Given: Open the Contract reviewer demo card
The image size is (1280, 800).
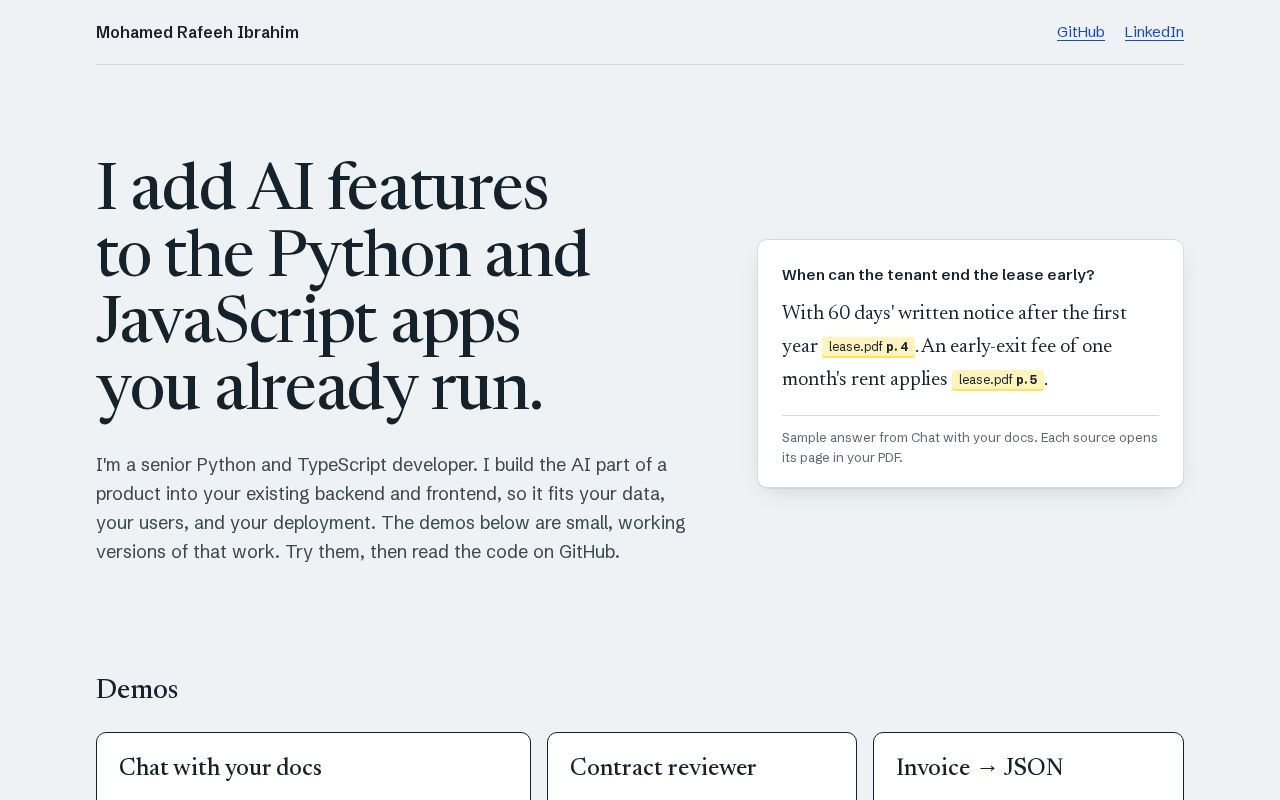Looking at the screenshot, I should 702,767.
